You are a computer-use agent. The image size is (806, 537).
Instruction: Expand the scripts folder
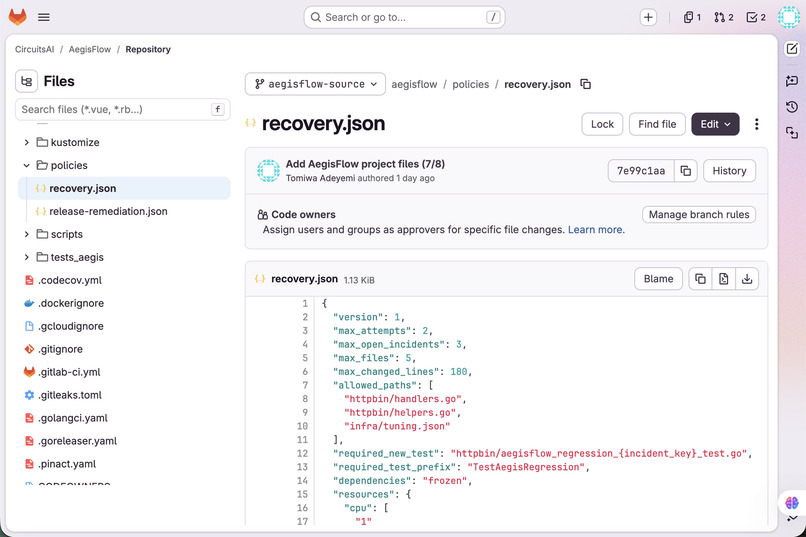tap(27, 234)
